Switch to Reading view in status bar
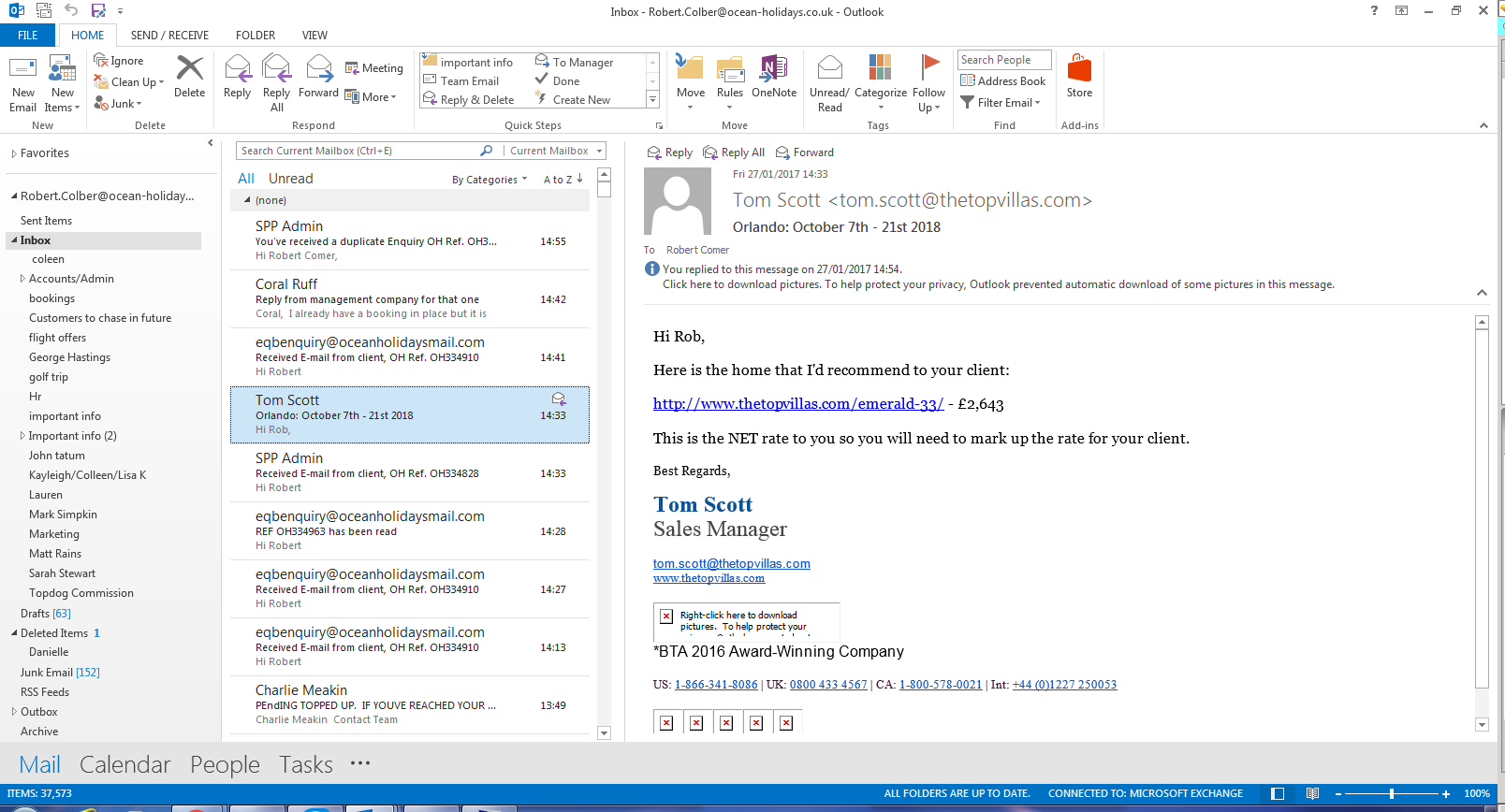This screenshot has width=1505, height=812. point(1313,793)
